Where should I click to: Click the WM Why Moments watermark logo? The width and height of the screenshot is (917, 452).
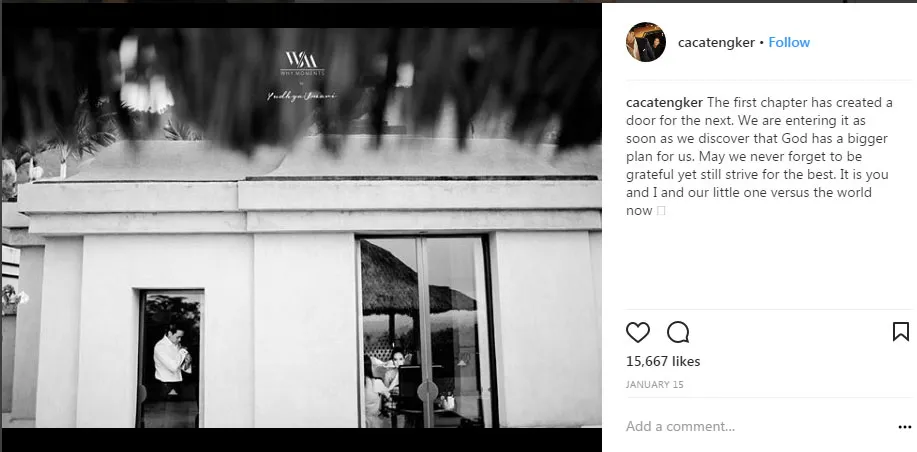click(302, 63)
